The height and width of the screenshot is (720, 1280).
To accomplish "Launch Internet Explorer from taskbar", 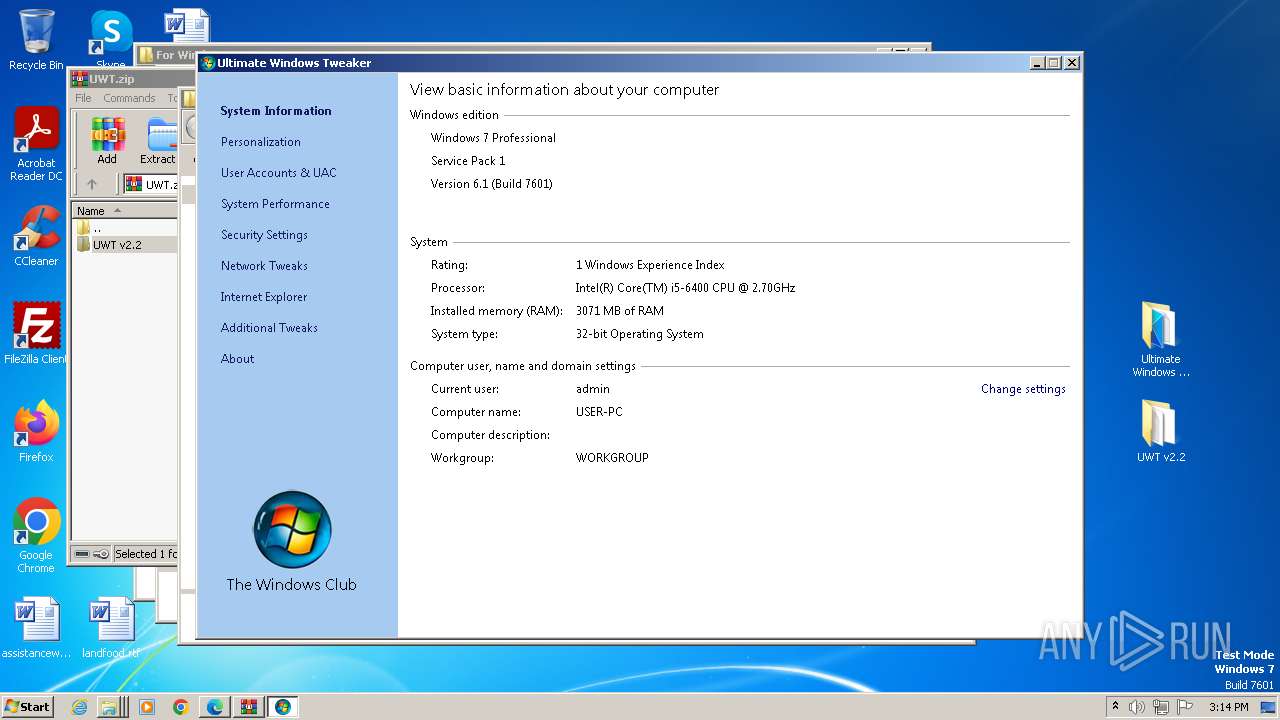I will click(79, 707).
